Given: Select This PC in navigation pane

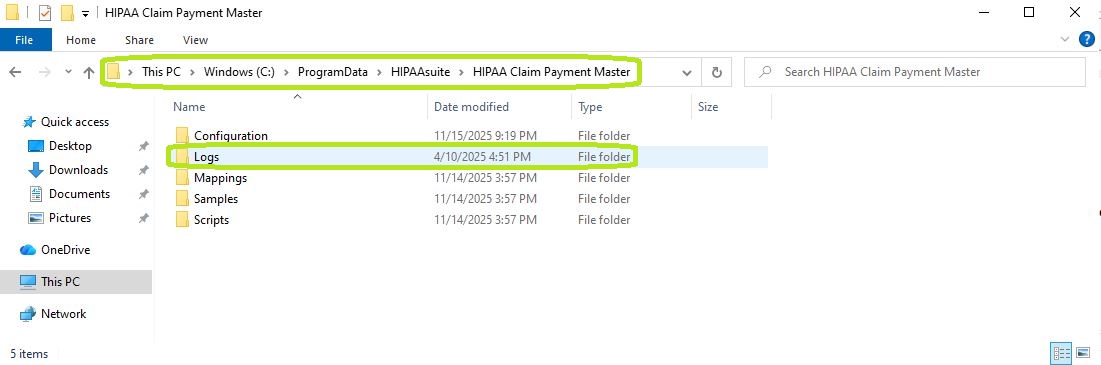Looking at the screenshot, I should pos(76,281).
